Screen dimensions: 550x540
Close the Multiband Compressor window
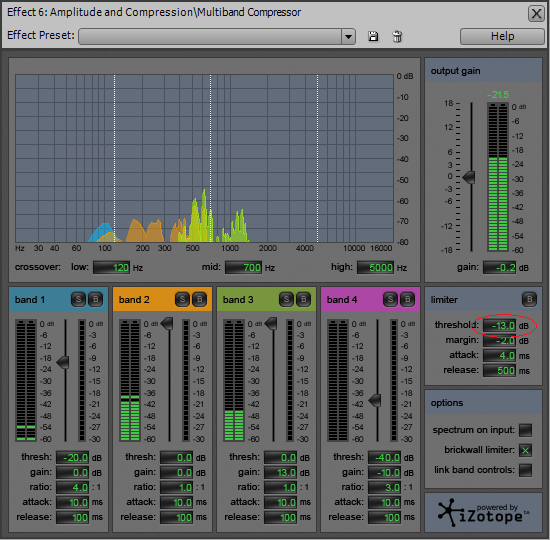coord(536,14)
